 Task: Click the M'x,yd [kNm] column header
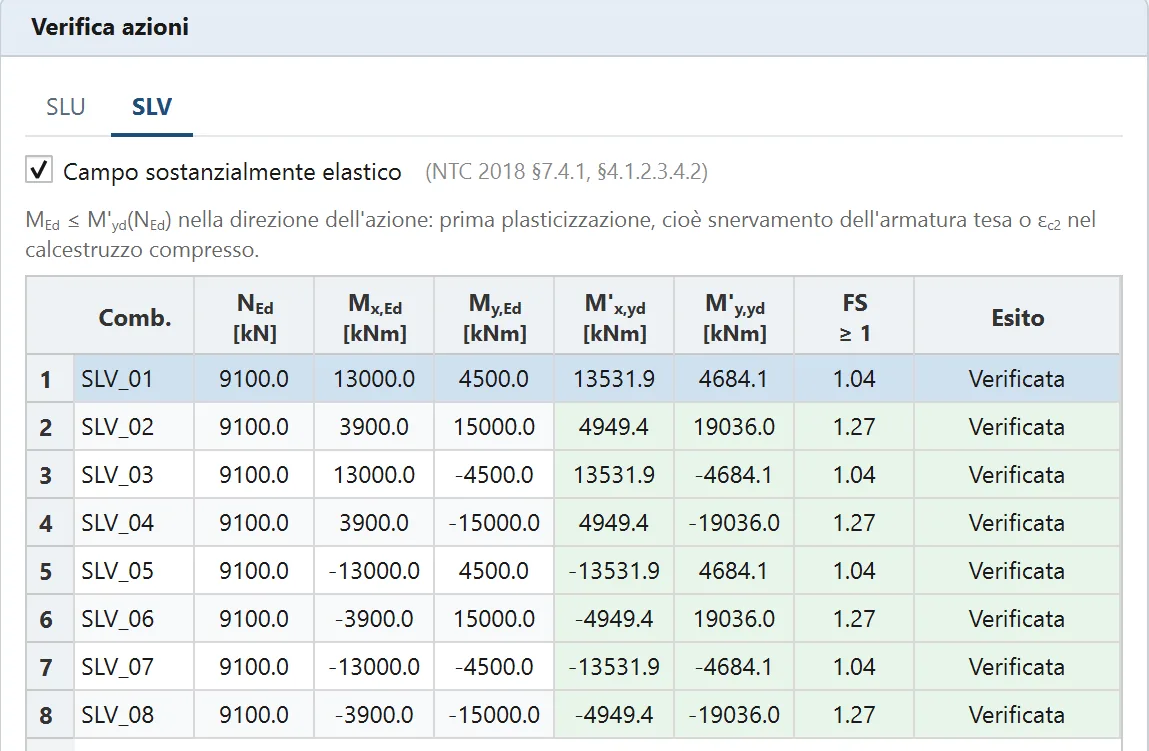[x=615, y=317]
